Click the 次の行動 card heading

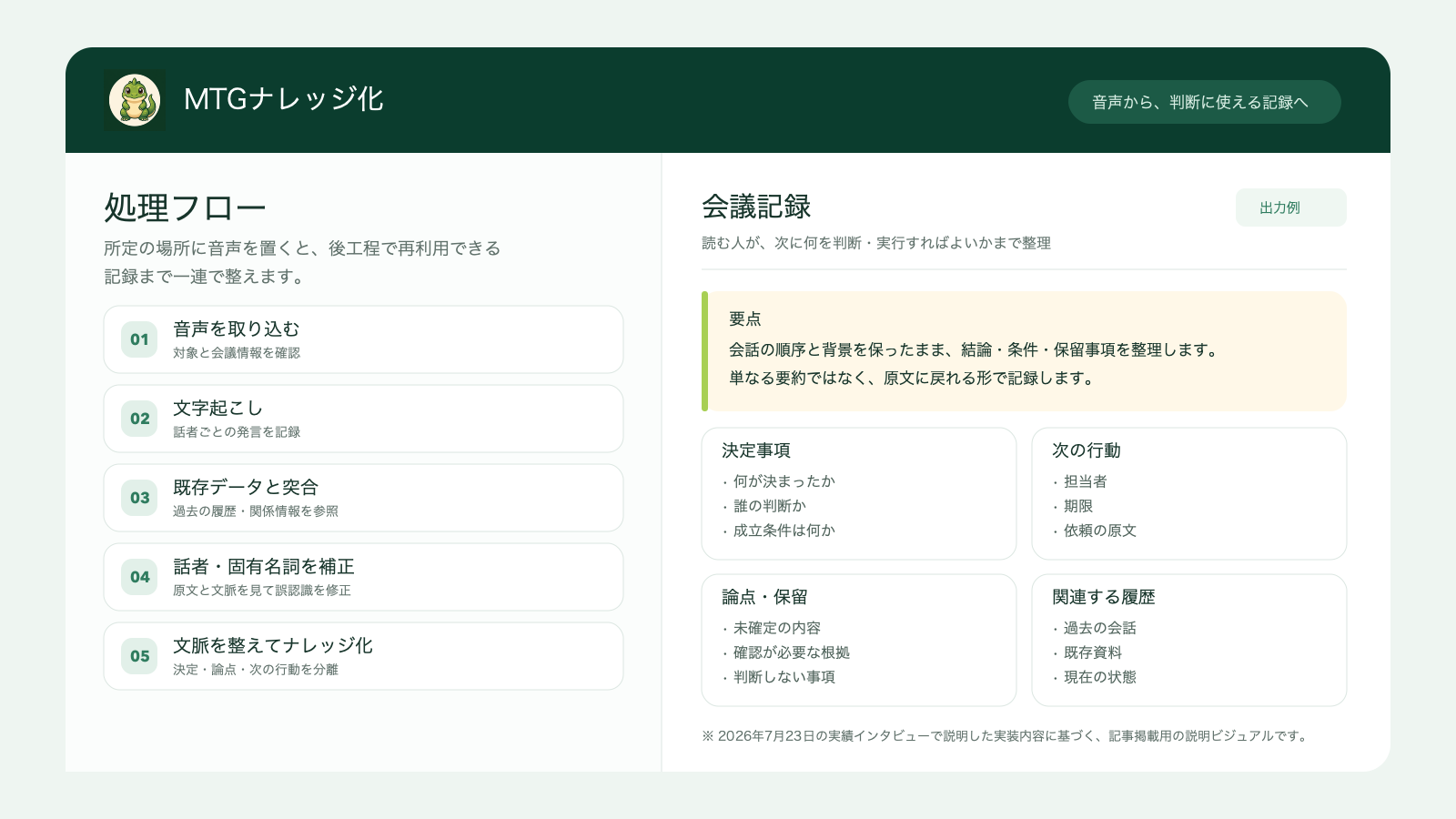click(x=1087, y=450)
